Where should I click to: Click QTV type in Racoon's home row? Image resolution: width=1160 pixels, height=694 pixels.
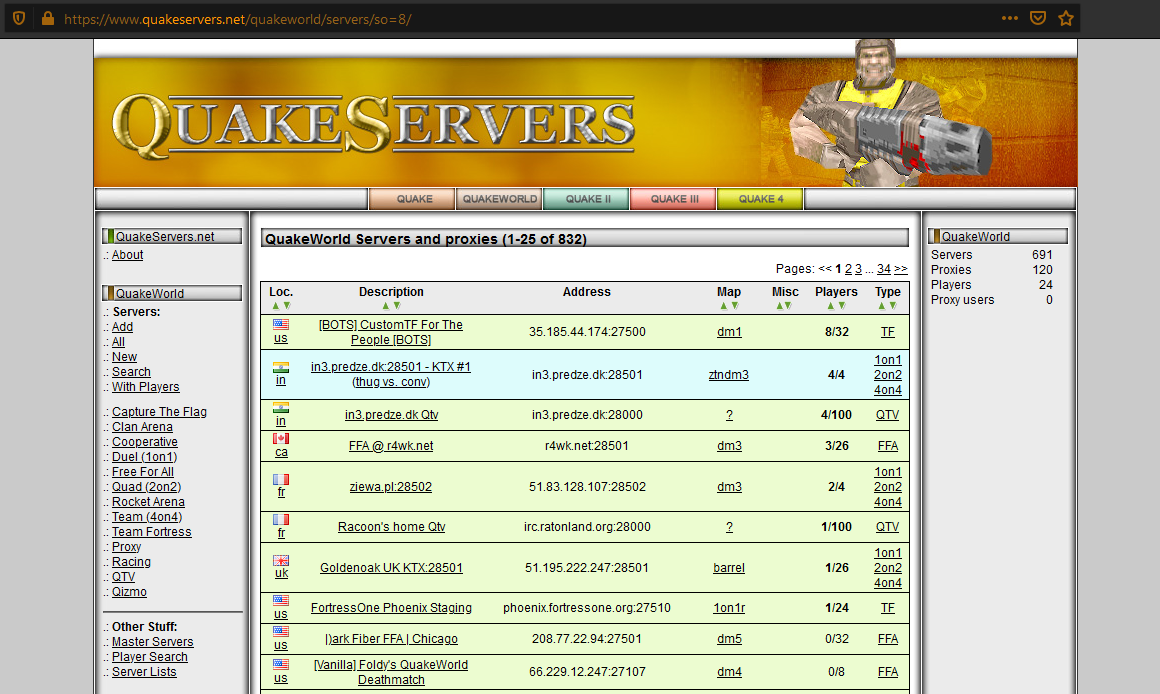888,527
